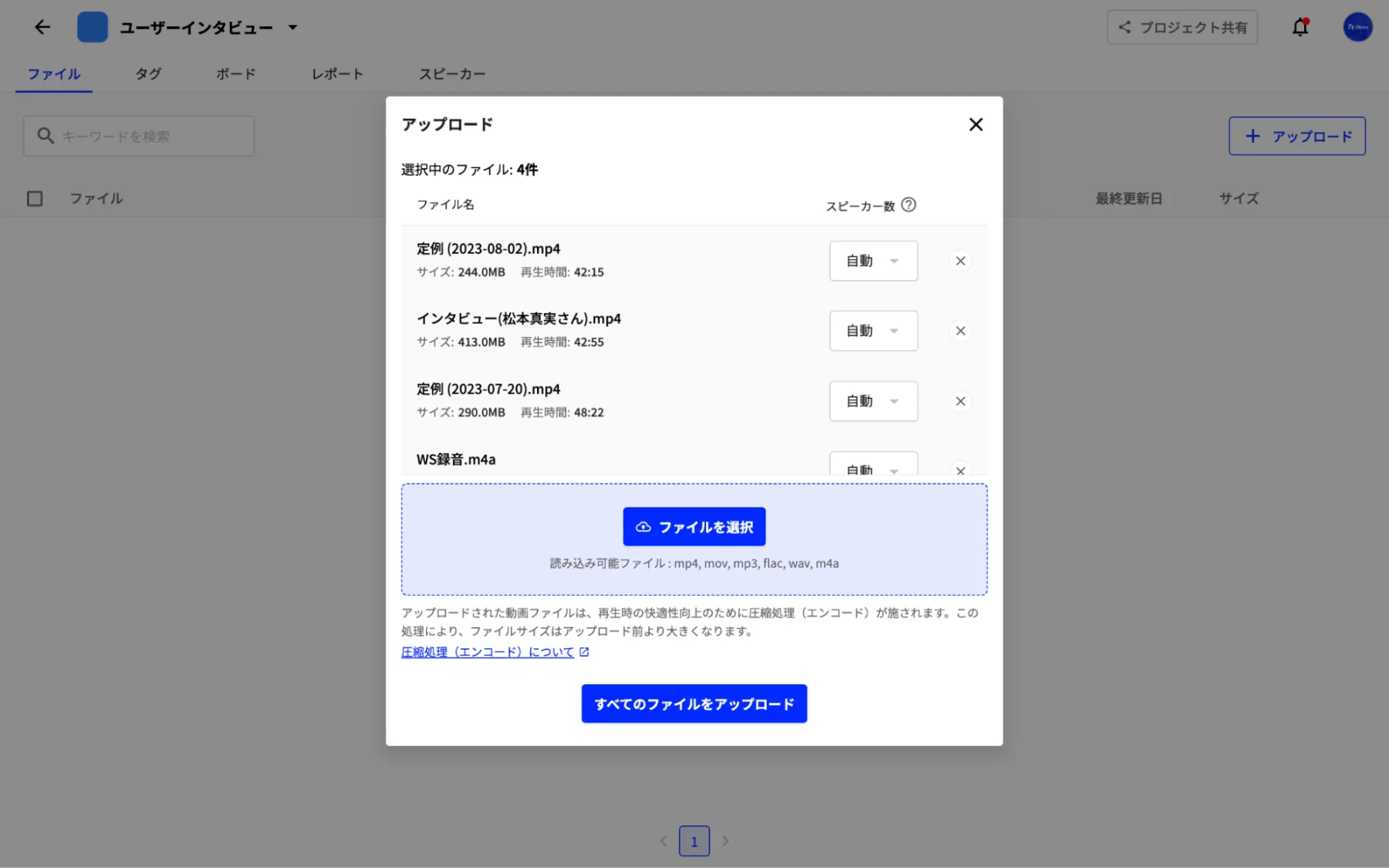Click the ファイルを選択 button
The width and height of the screenshot is (1389, 868).
click(694, 527)
